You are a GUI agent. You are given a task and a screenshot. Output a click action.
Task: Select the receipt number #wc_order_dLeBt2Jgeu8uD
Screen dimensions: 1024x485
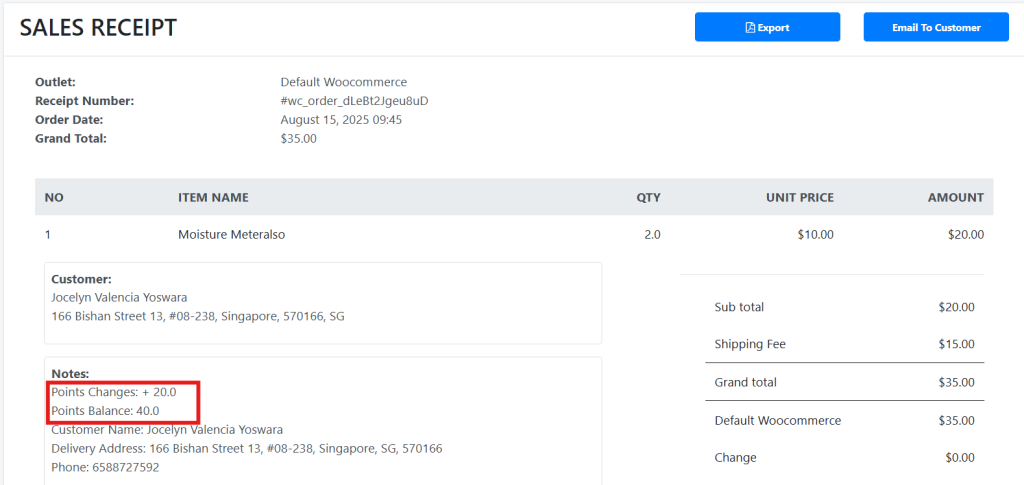(x=354, y=101)
